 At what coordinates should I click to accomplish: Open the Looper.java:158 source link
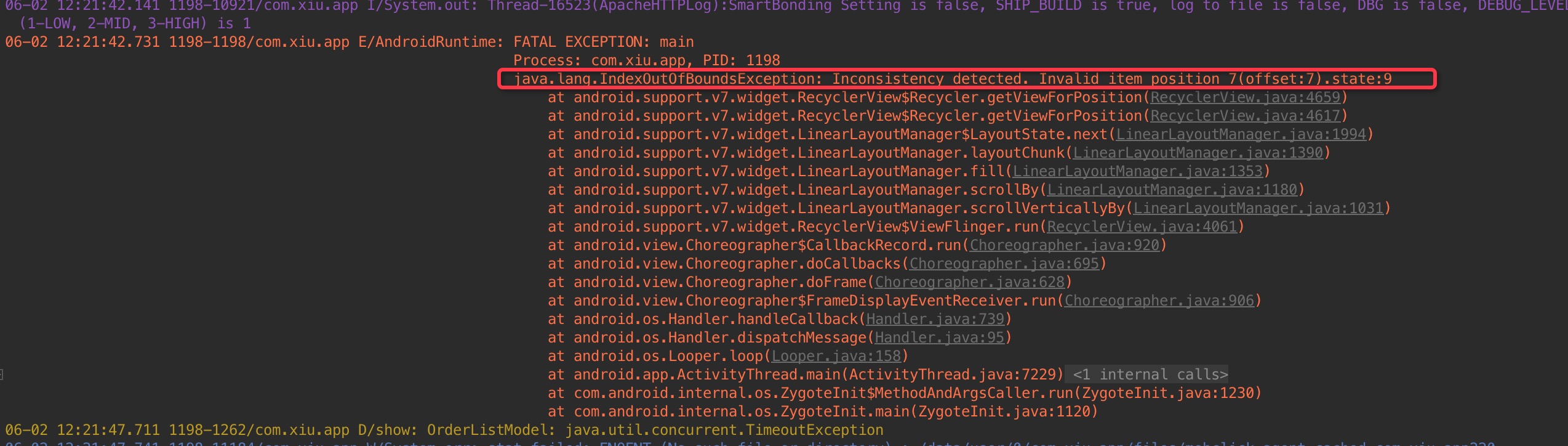(836, 356)
